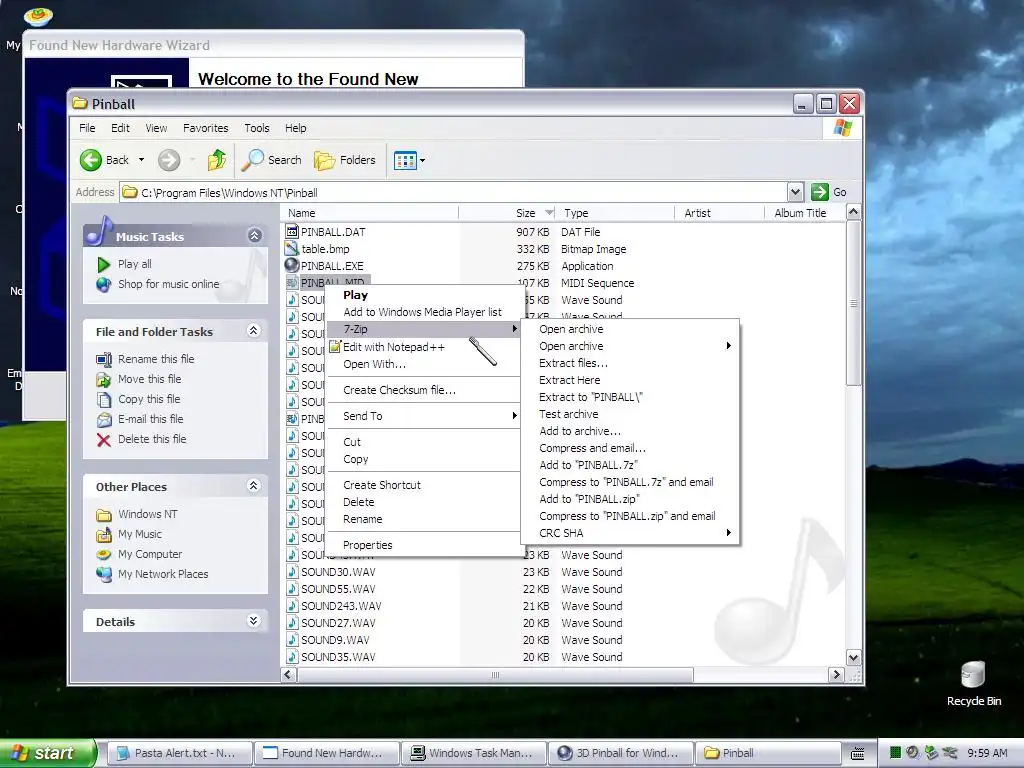Click the Start button
Image resolution: width=1024 pixels, height=768 pixels.
(47, 753)
